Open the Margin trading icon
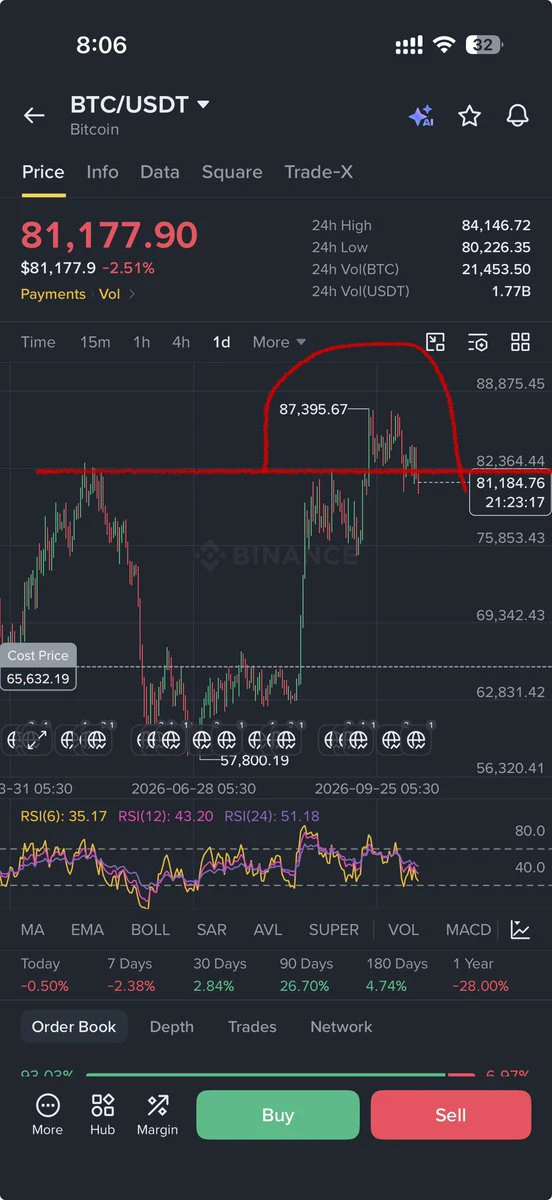 click(157, 1115)
